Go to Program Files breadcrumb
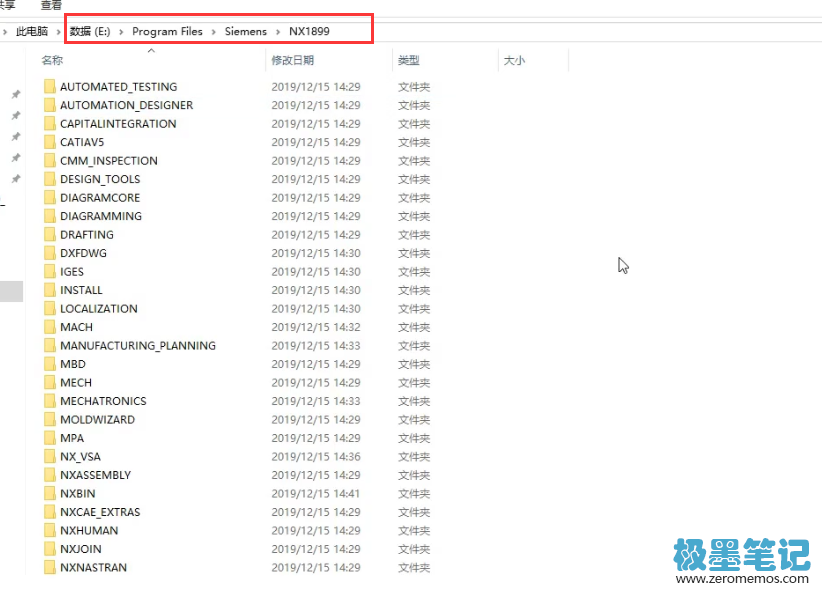Image resolution: width=822 pixels, height=591 pixels. click(167, 31)
